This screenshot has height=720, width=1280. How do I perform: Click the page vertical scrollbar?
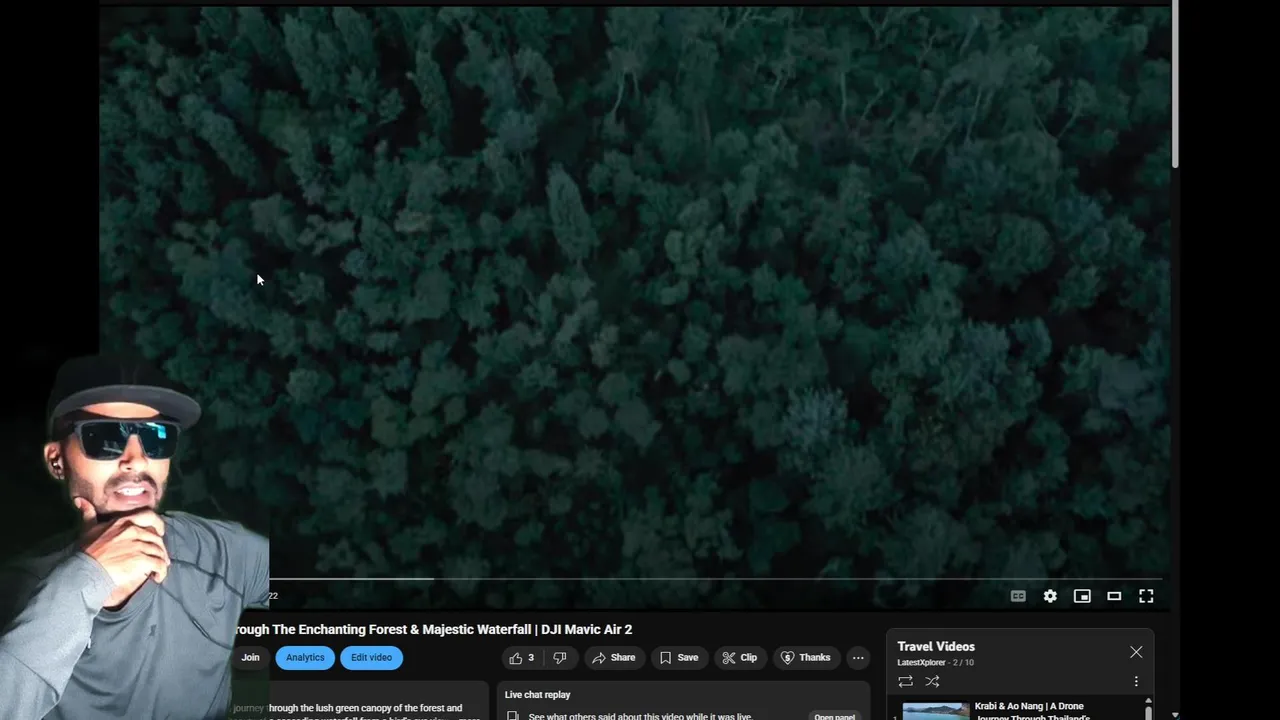coord(1175,85)
